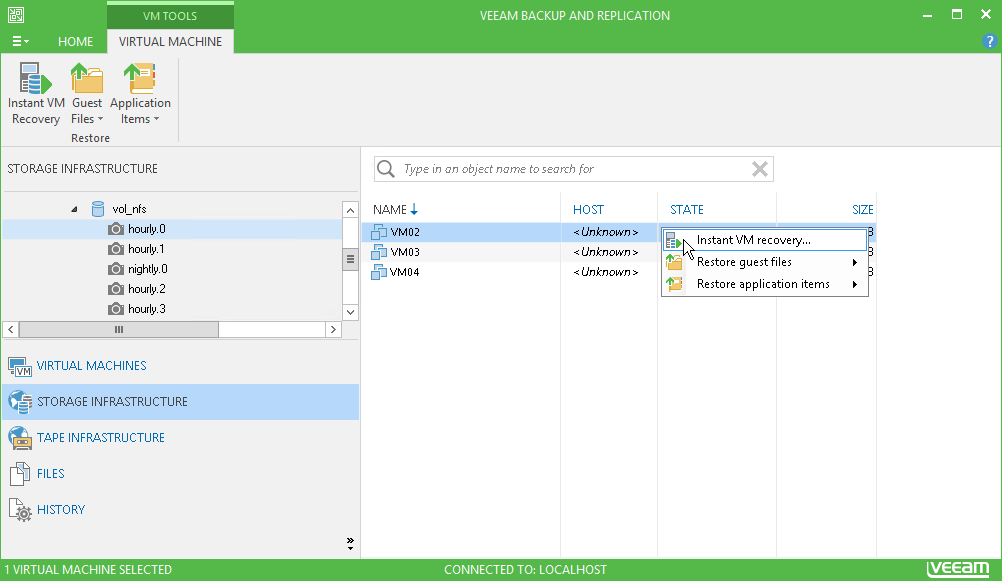Collapse the vol_nfs tree node
1002x581 pixels.
coord(74,209)
